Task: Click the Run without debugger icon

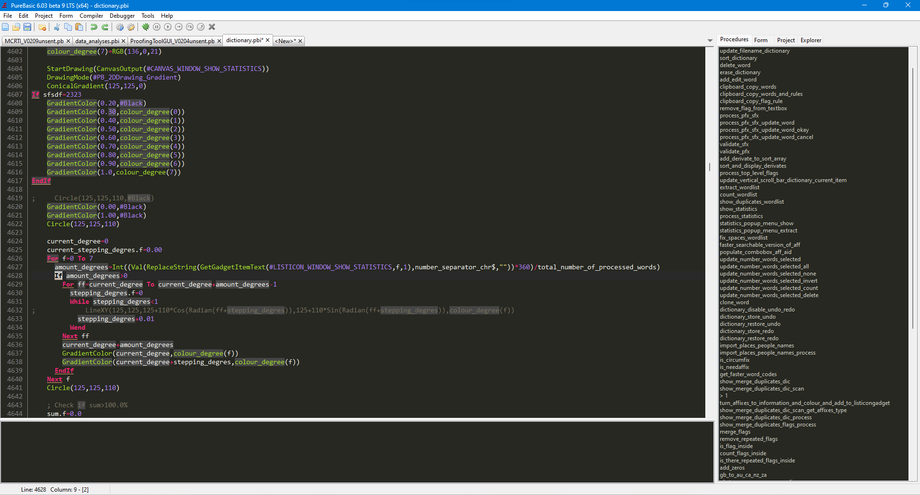Action: [131, 27]
